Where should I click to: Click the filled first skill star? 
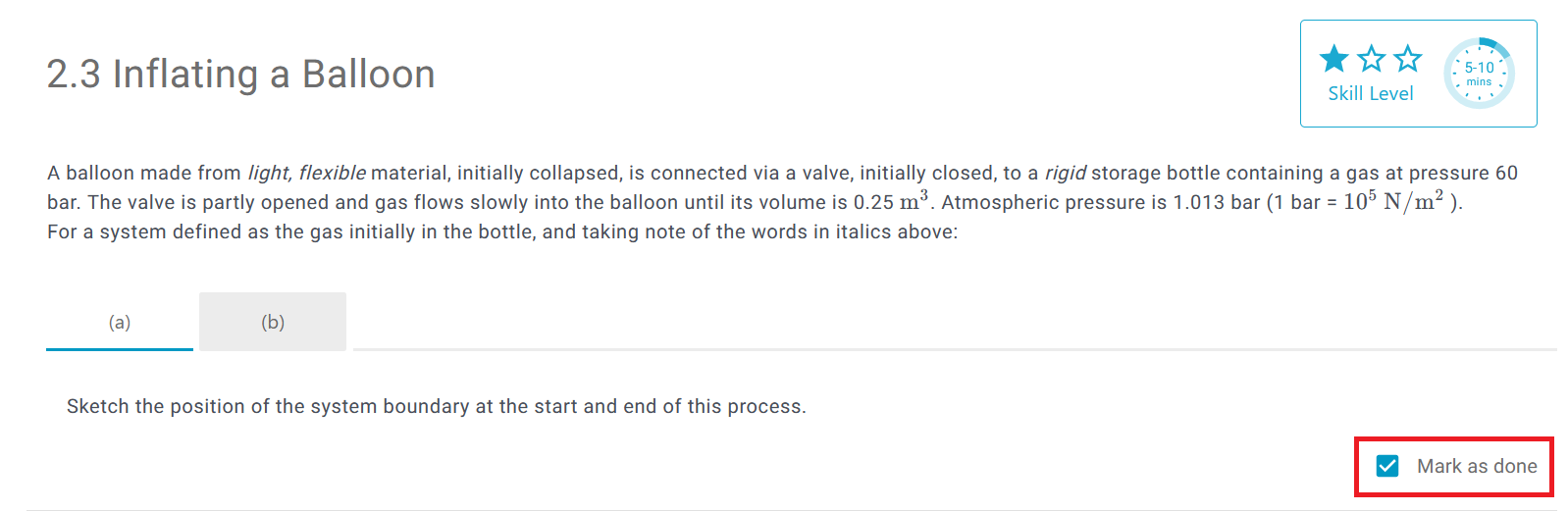[x=1333, y=59]
